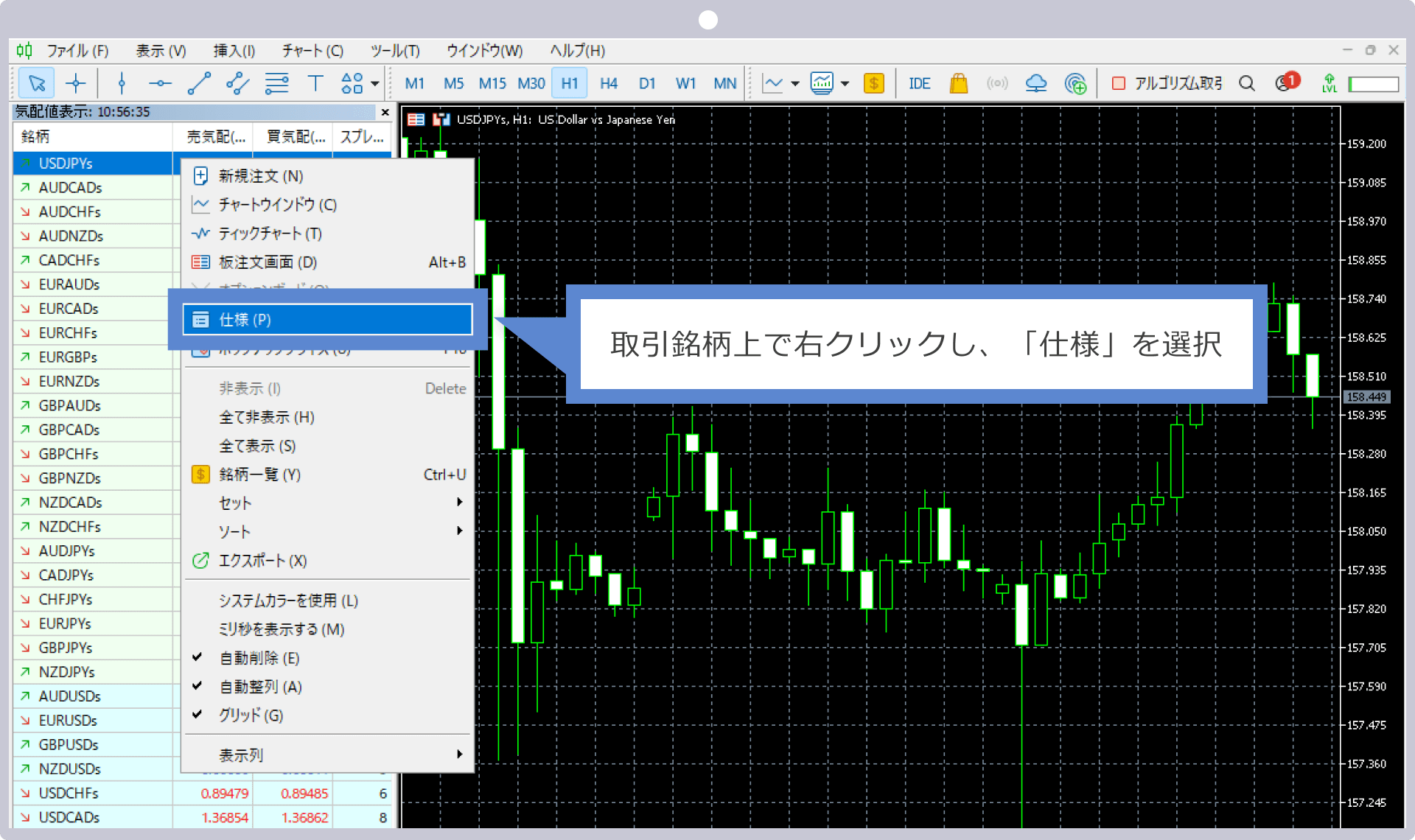
Task: Open the ウインドウ(W) menu
Action: coord(484,50)
